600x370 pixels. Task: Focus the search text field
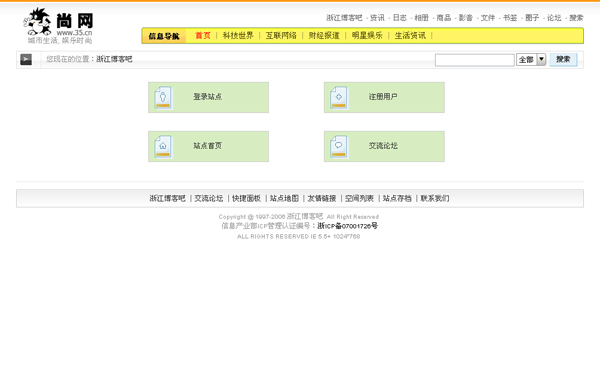(474, 60)
